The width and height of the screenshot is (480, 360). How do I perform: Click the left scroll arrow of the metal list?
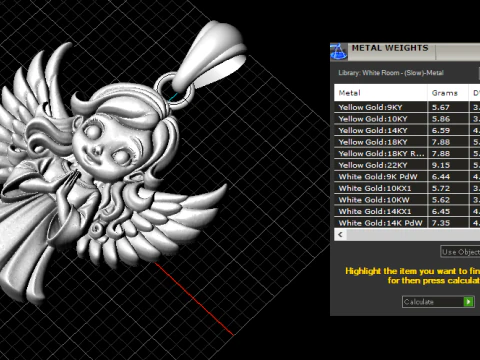(340, 235)
